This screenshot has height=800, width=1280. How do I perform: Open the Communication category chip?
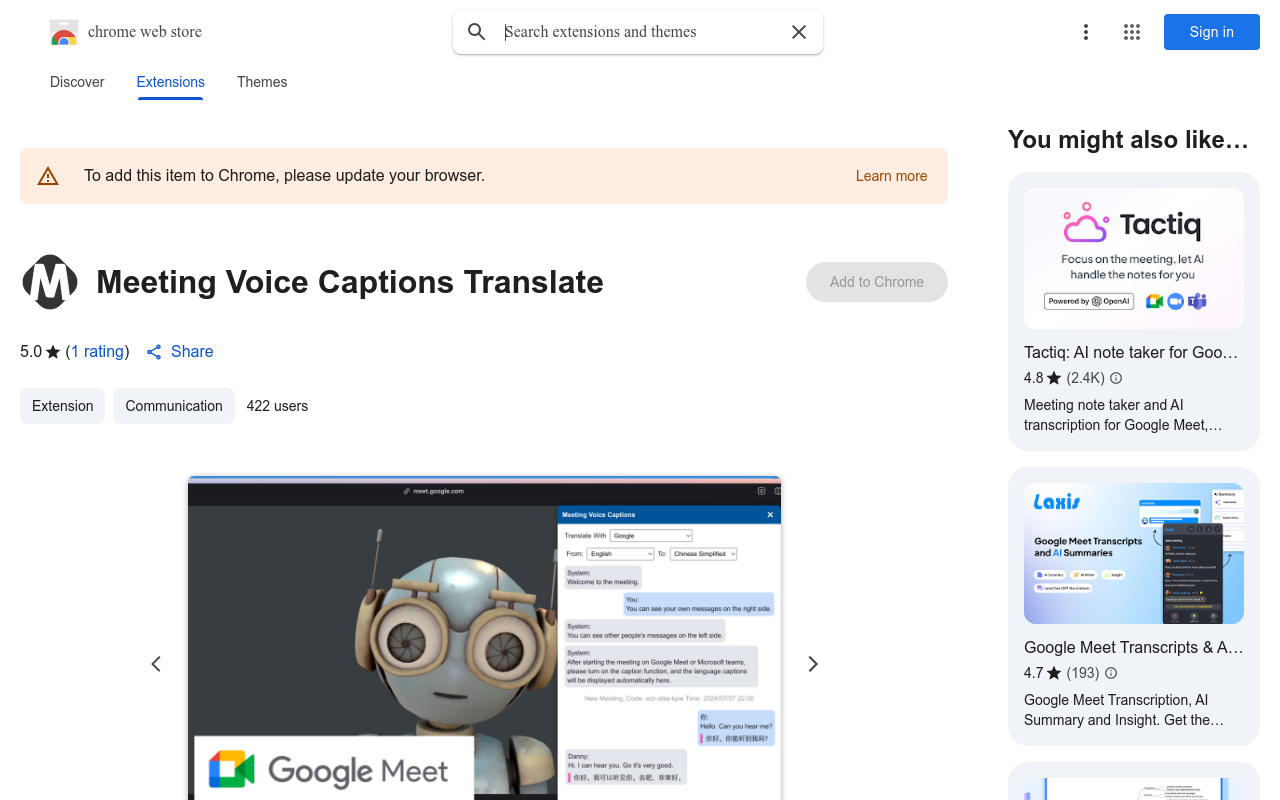point(174,406)
